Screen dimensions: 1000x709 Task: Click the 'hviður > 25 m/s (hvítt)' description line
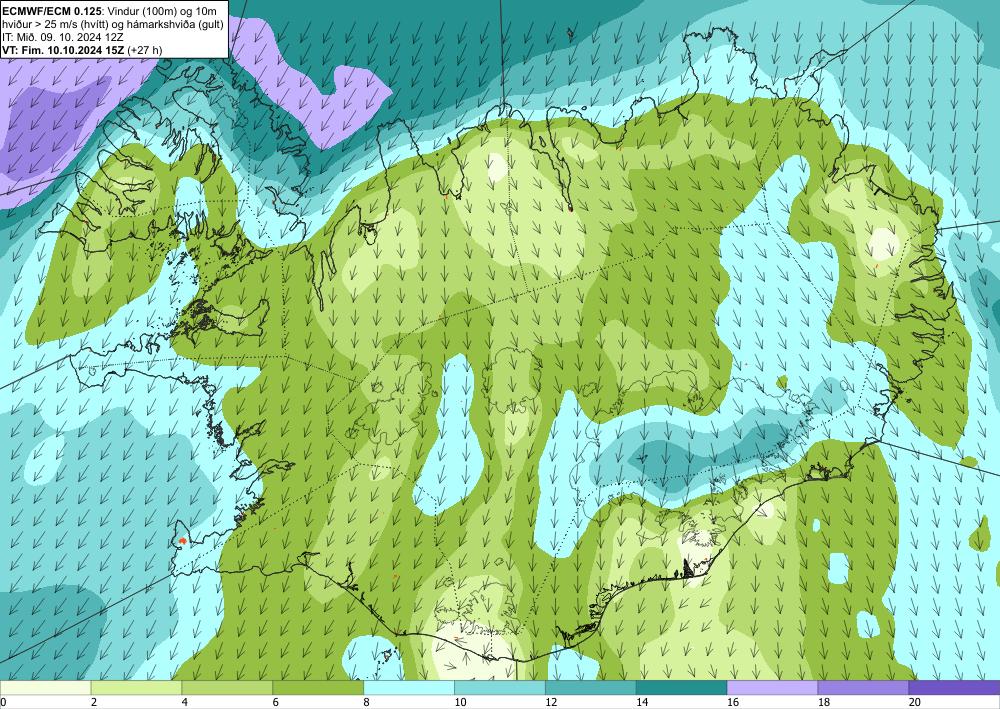tap(57, 24)
